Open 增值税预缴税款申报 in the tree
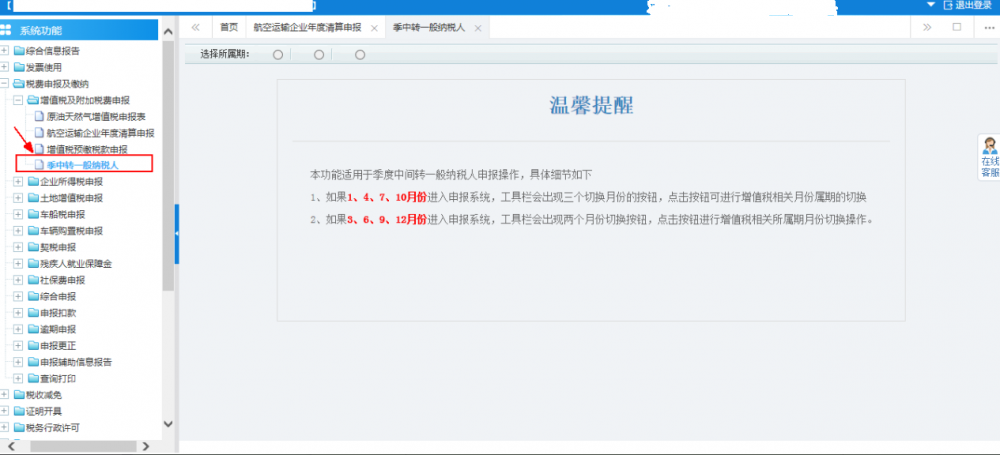The width and height of the screenshot is (1000, 455). [87, 149]
